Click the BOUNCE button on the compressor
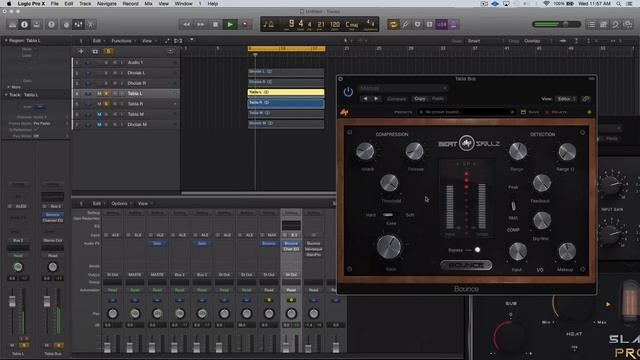The width and height of the screenshot is (640, 360). point(466,265)
